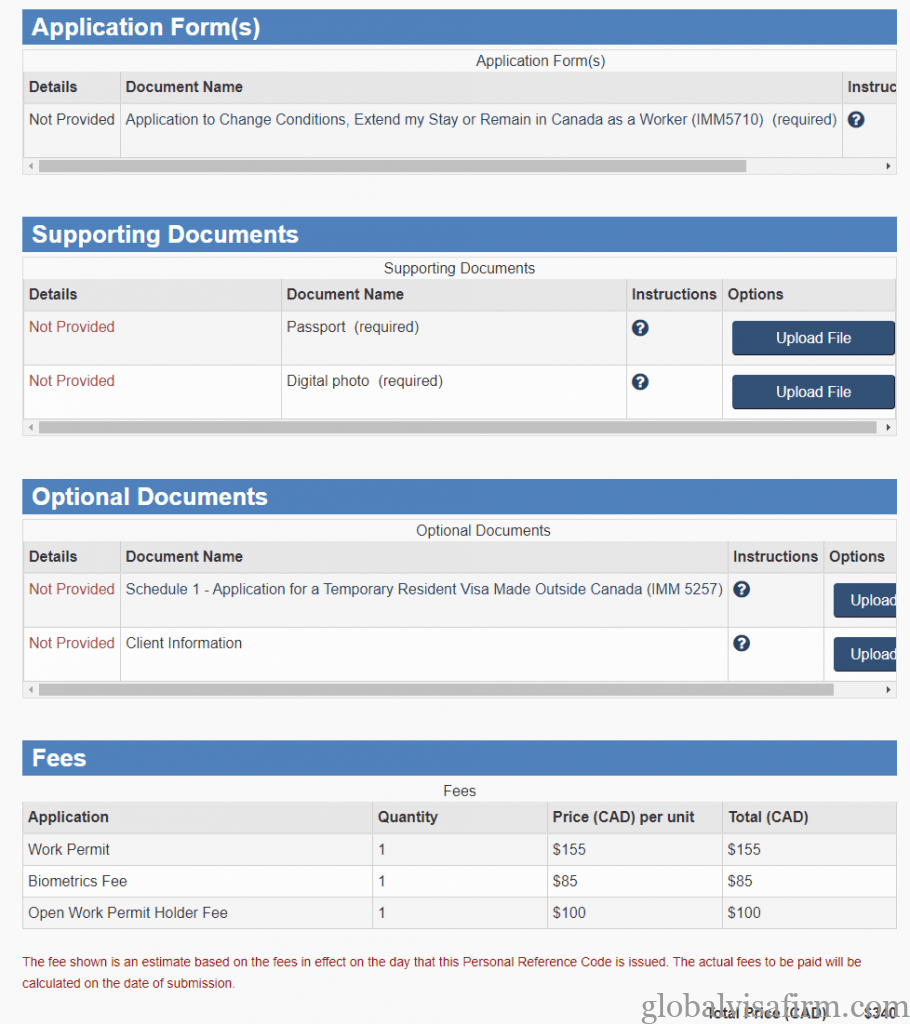Click Optional Documents table horizontal scrollbar
The height and width of the screenshot is (1024, 910).
click(x=436, y=690)
